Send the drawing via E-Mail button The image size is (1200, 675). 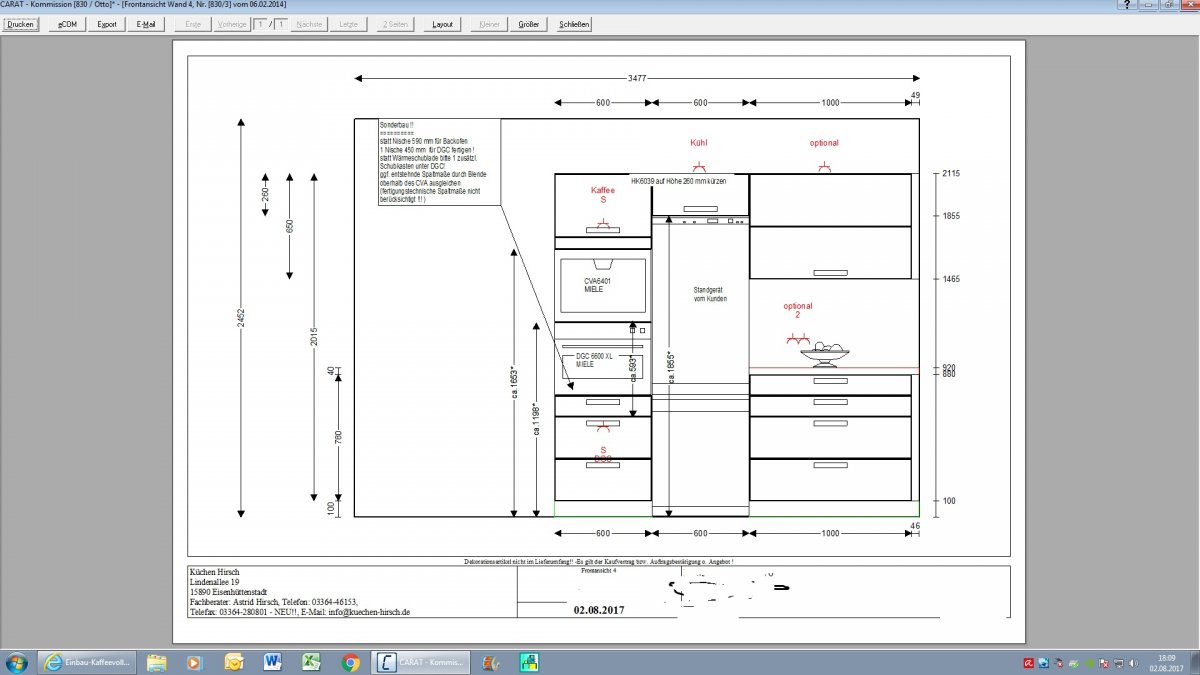click(146, 24)
